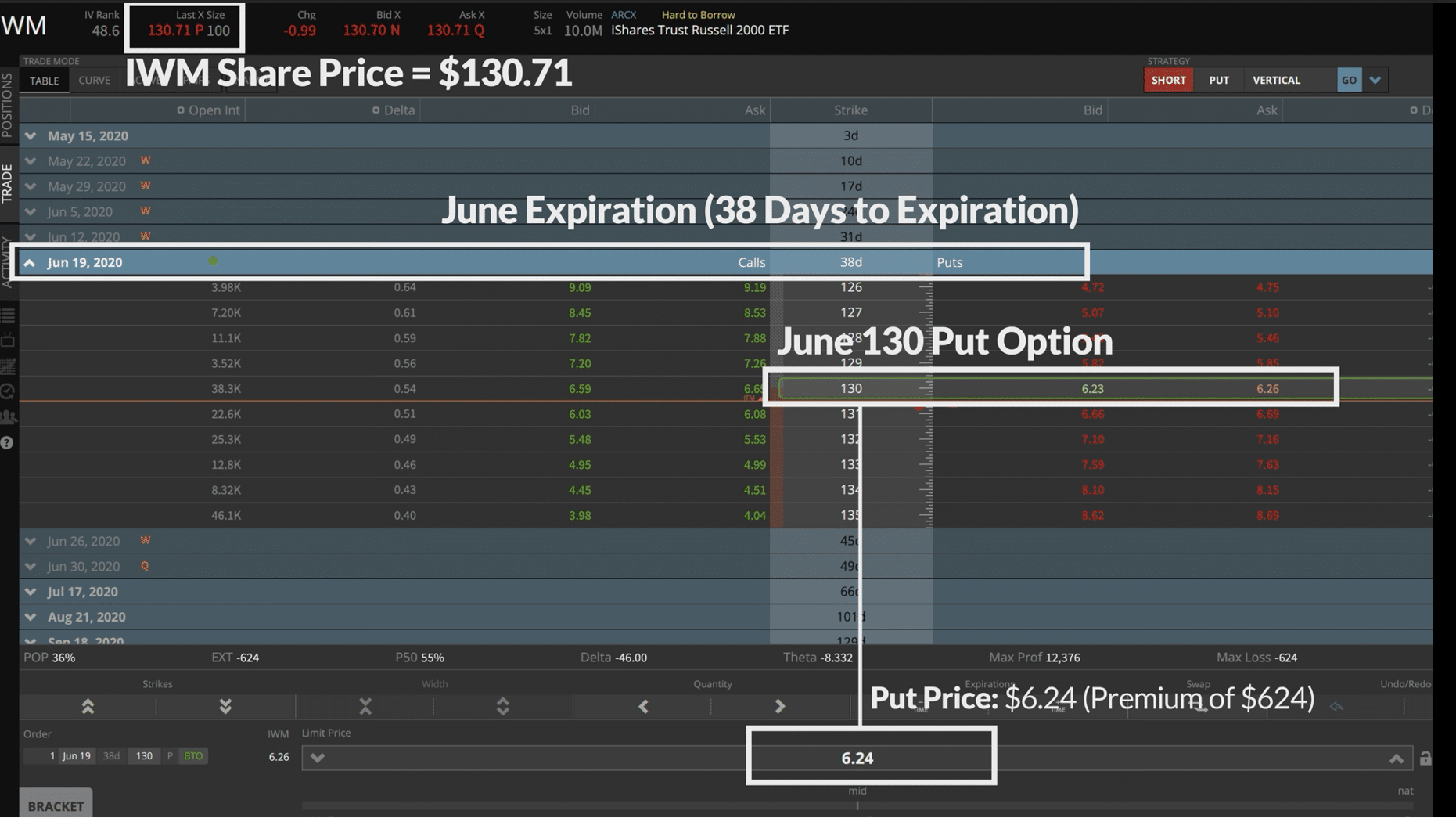
Task: Open the help question mark icon
Action: point(7,443)
